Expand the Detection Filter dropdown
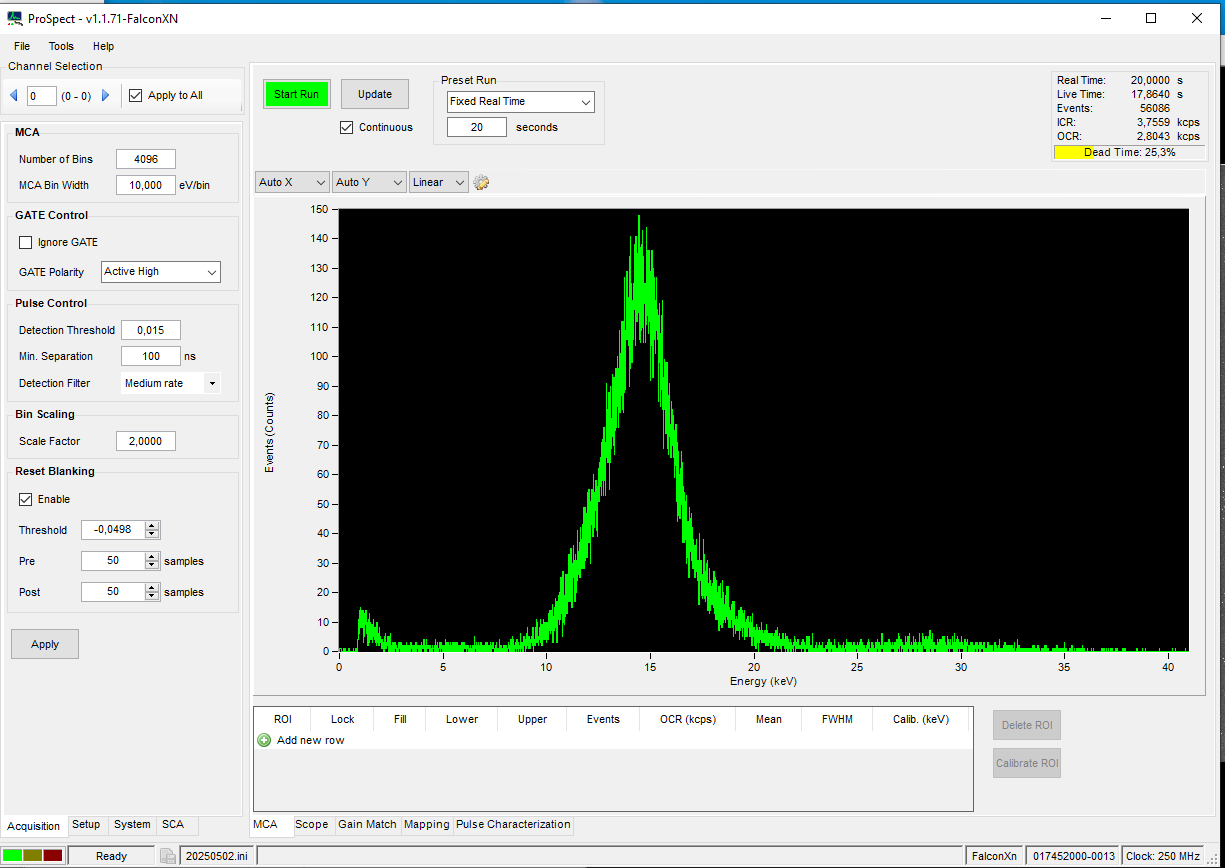This screenshot has height=868, width=1225. click(170, 383)
